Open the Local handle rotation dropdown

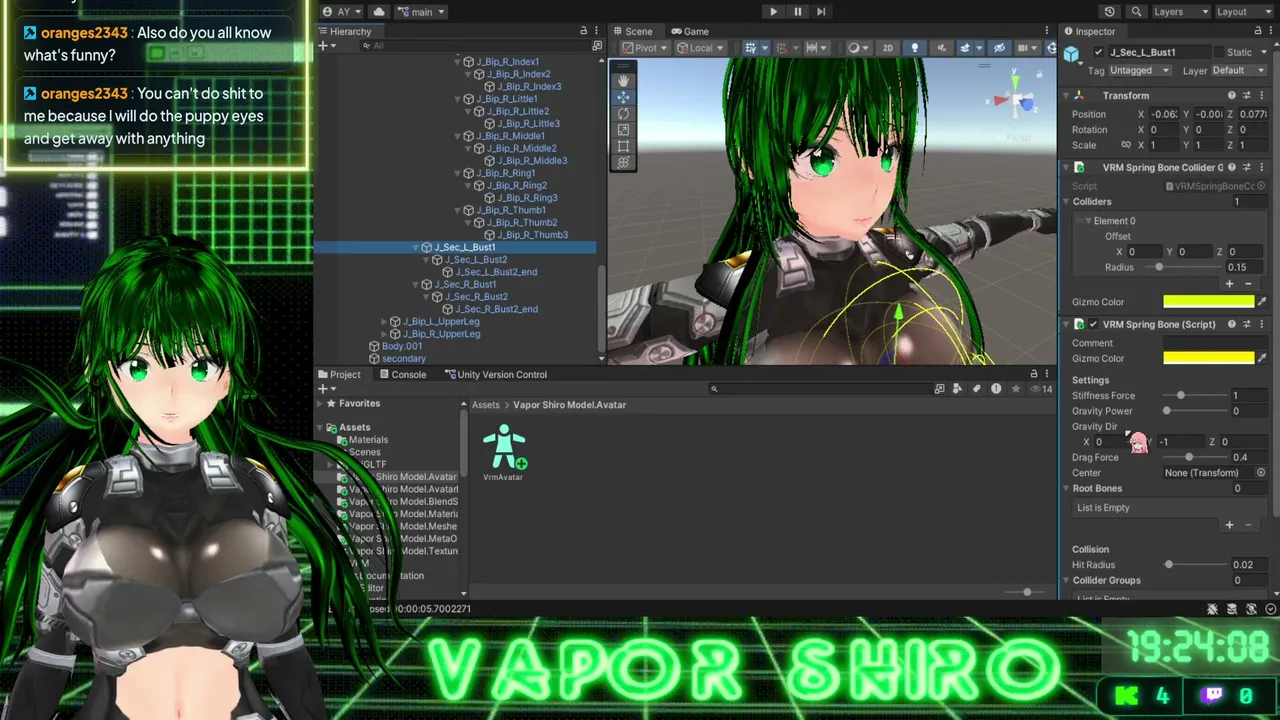700,48
